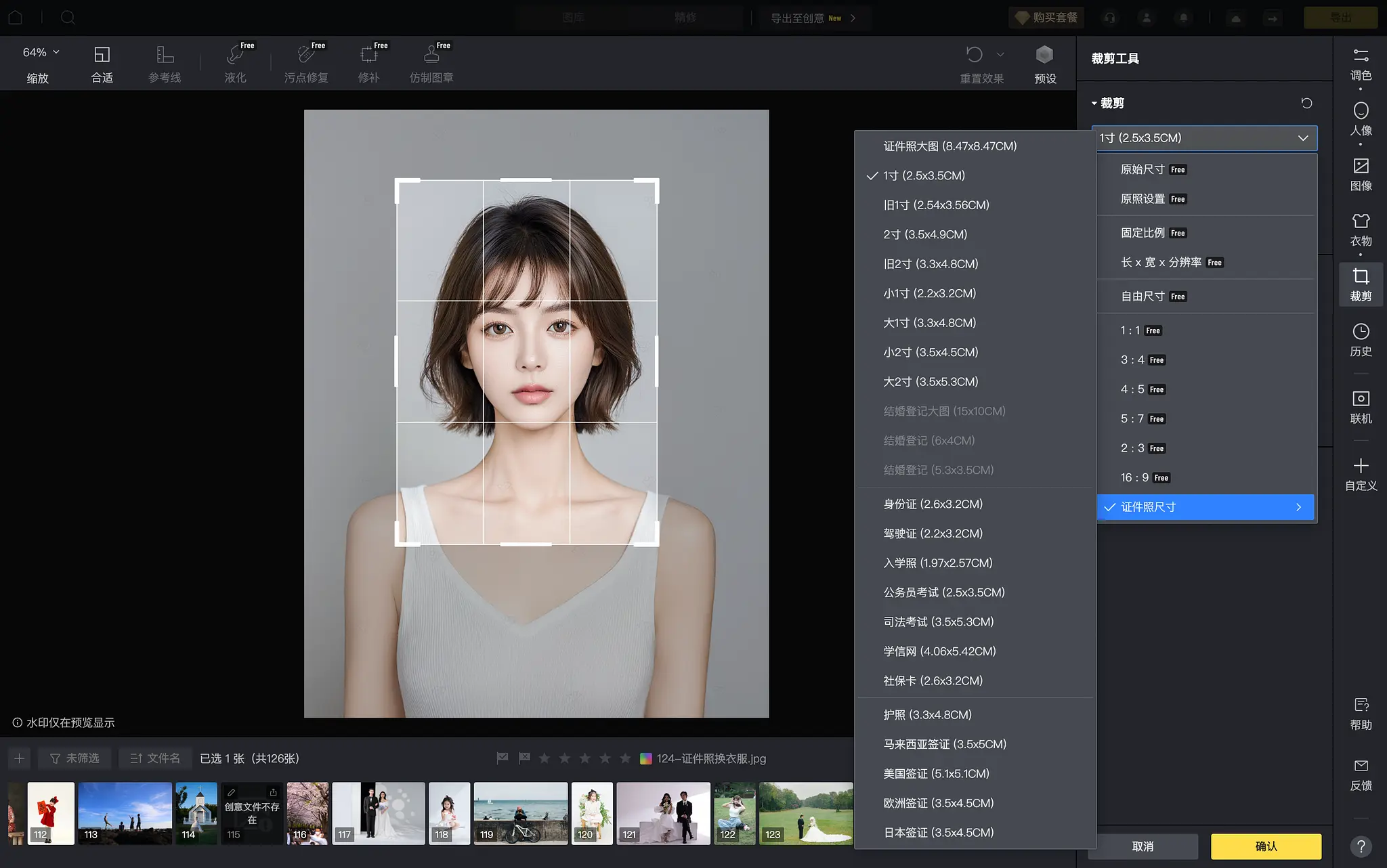Choose the 3 : 4 ratio menu item
The image size is (1387, 868).
click(x=1132, y=360)
